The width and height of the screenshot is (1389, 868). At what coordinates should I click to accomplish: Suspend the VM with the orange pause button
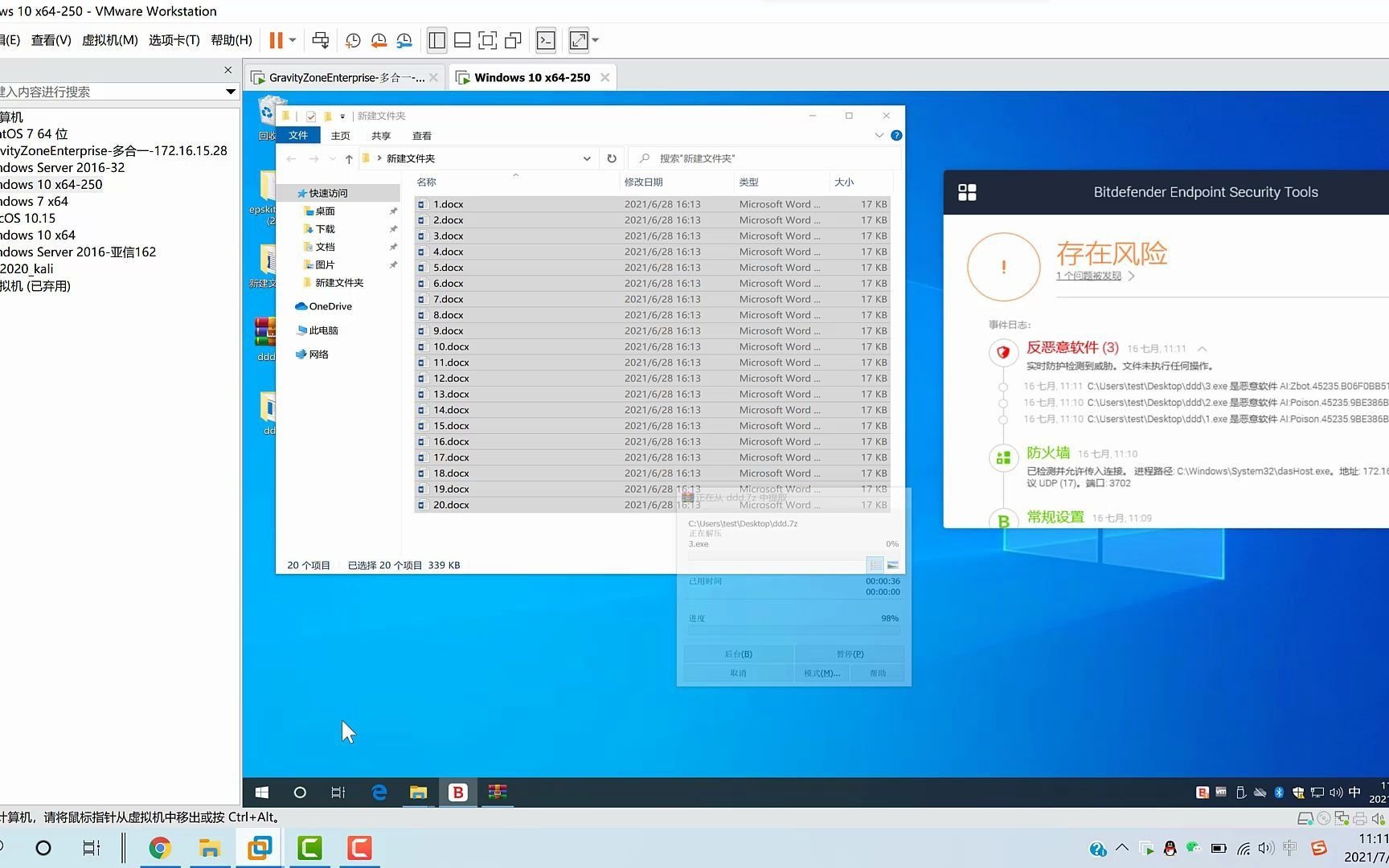(x=276, y=40)
